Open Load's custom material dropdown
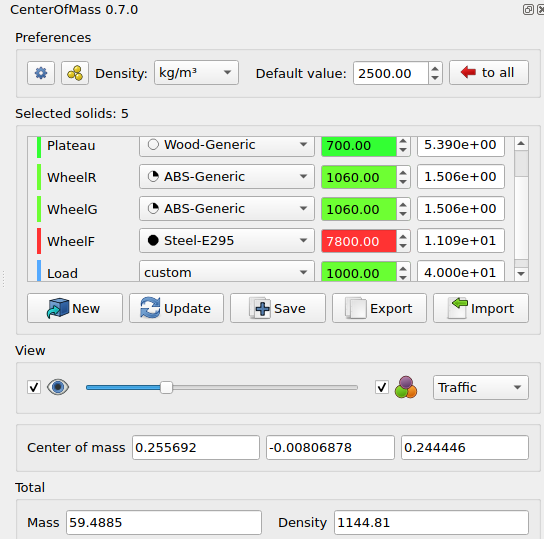 pos(227,271)
